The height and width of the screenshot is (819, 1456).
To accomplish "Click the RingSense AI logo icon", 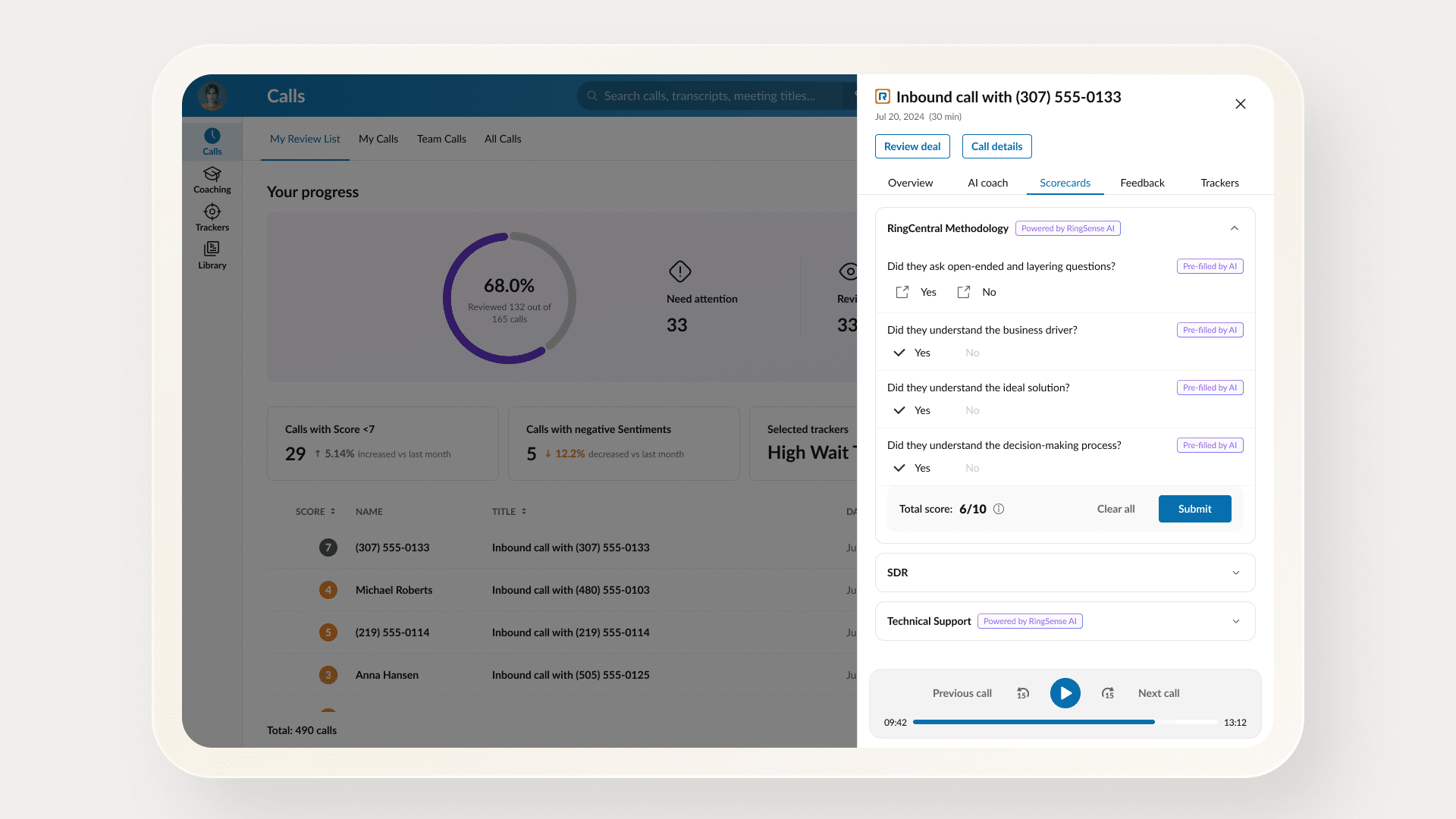I will pyautogui.click(x=882, y=96).
